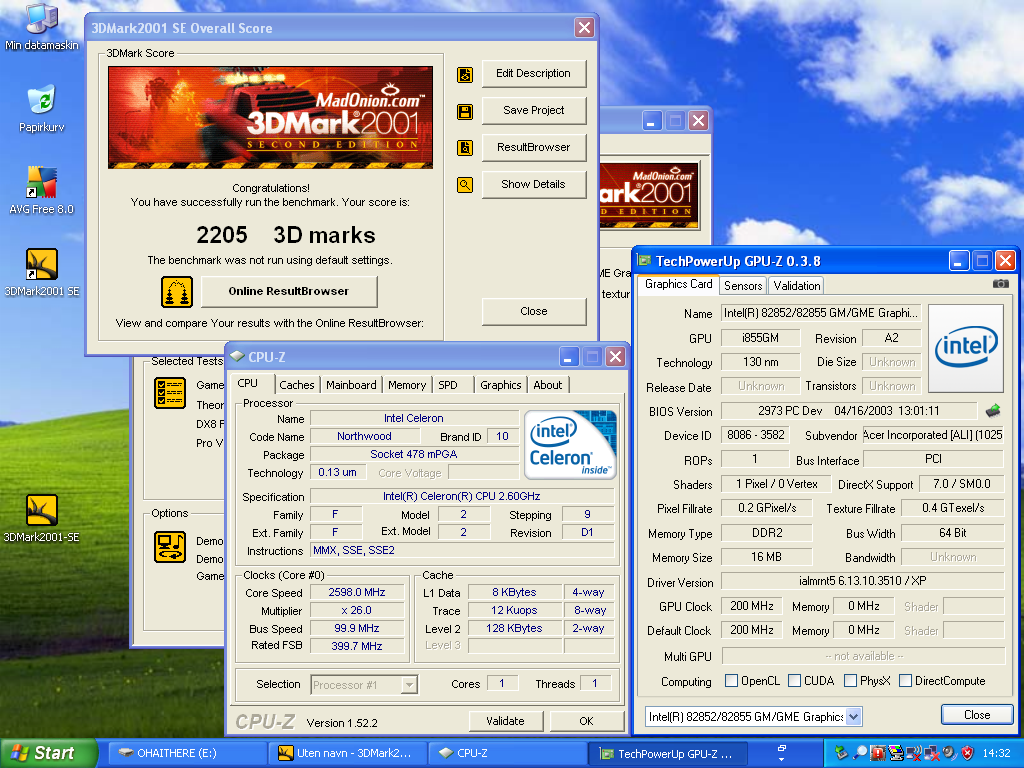Launch the 3DMark2001 SE desktop shortcut
Screen dimensions: 1024x768
click(x=41, y=273)
